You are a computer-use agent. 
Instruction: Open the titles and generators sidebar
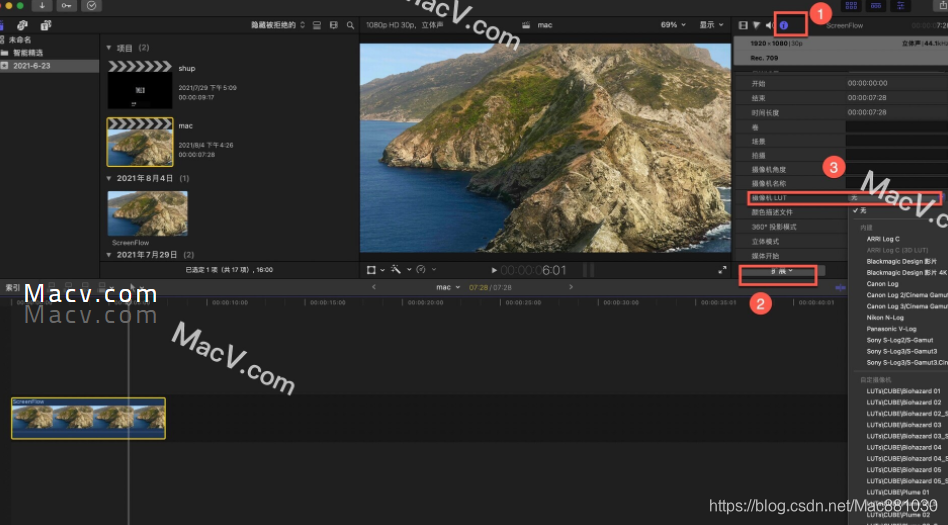45,25
